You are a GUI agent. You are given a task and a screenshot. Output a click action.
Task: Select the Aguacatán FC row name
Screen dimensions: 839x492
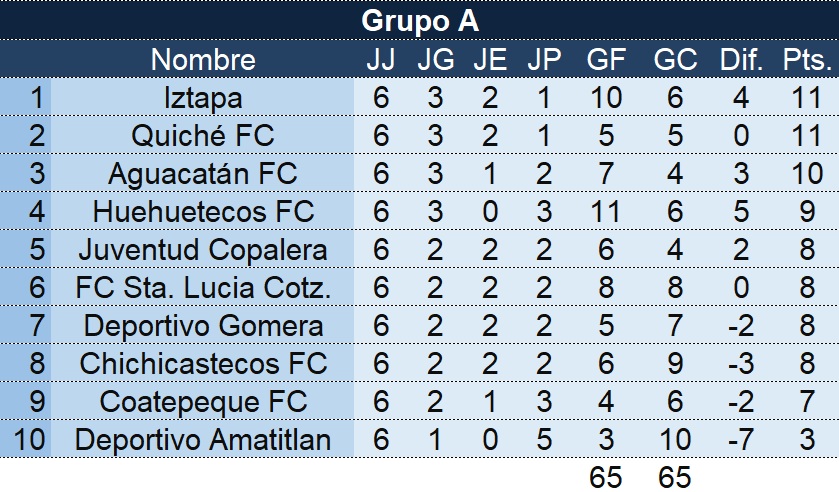click(203, 173)
